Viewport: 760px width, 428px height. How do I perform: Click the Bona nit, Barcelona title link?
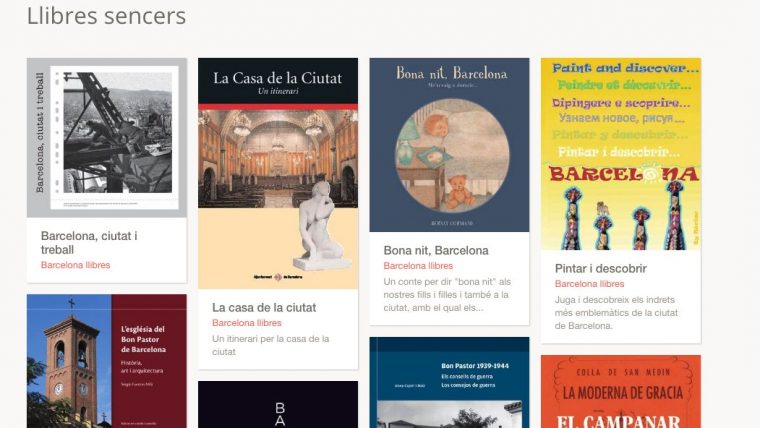click(x=436, y=251)
